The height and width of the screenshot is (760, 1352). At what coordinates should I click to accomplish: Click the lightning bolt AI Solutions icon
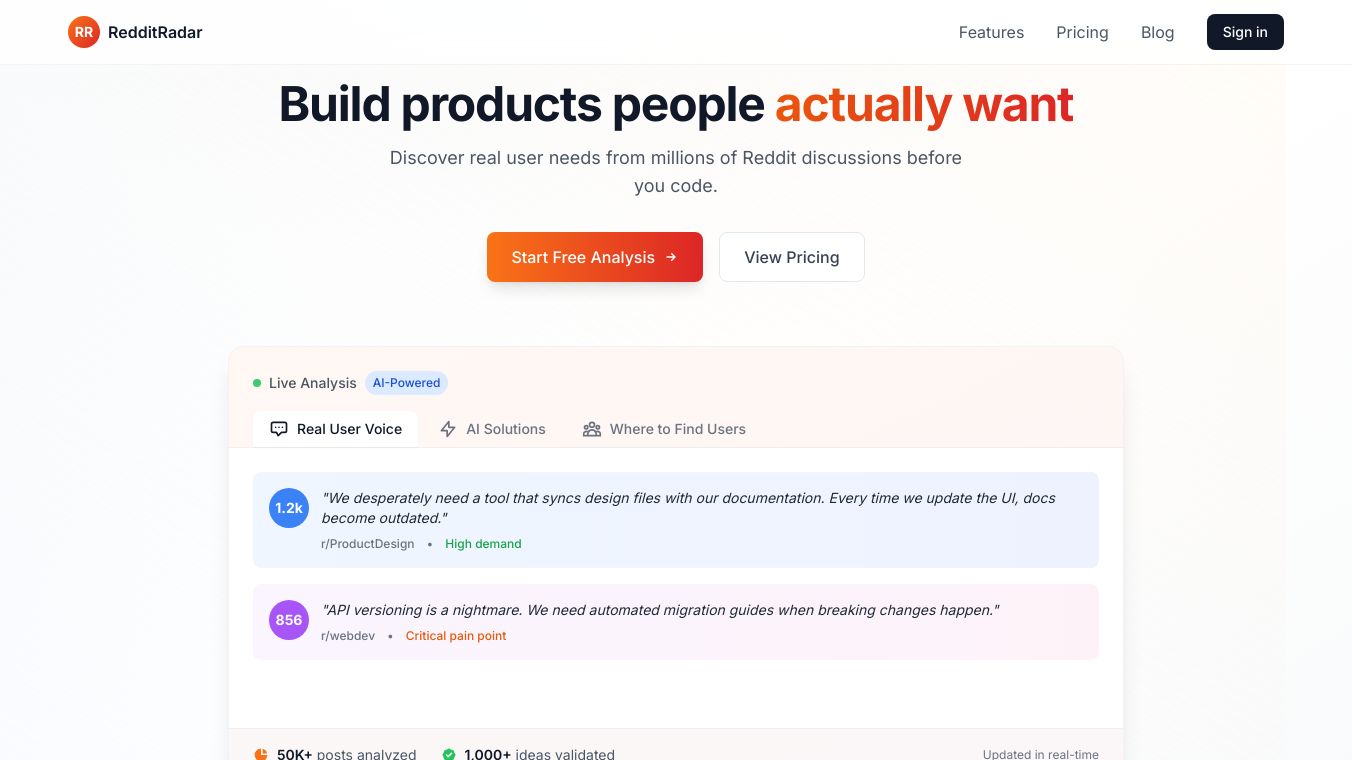pyautogui.click(x=448, y=429)
